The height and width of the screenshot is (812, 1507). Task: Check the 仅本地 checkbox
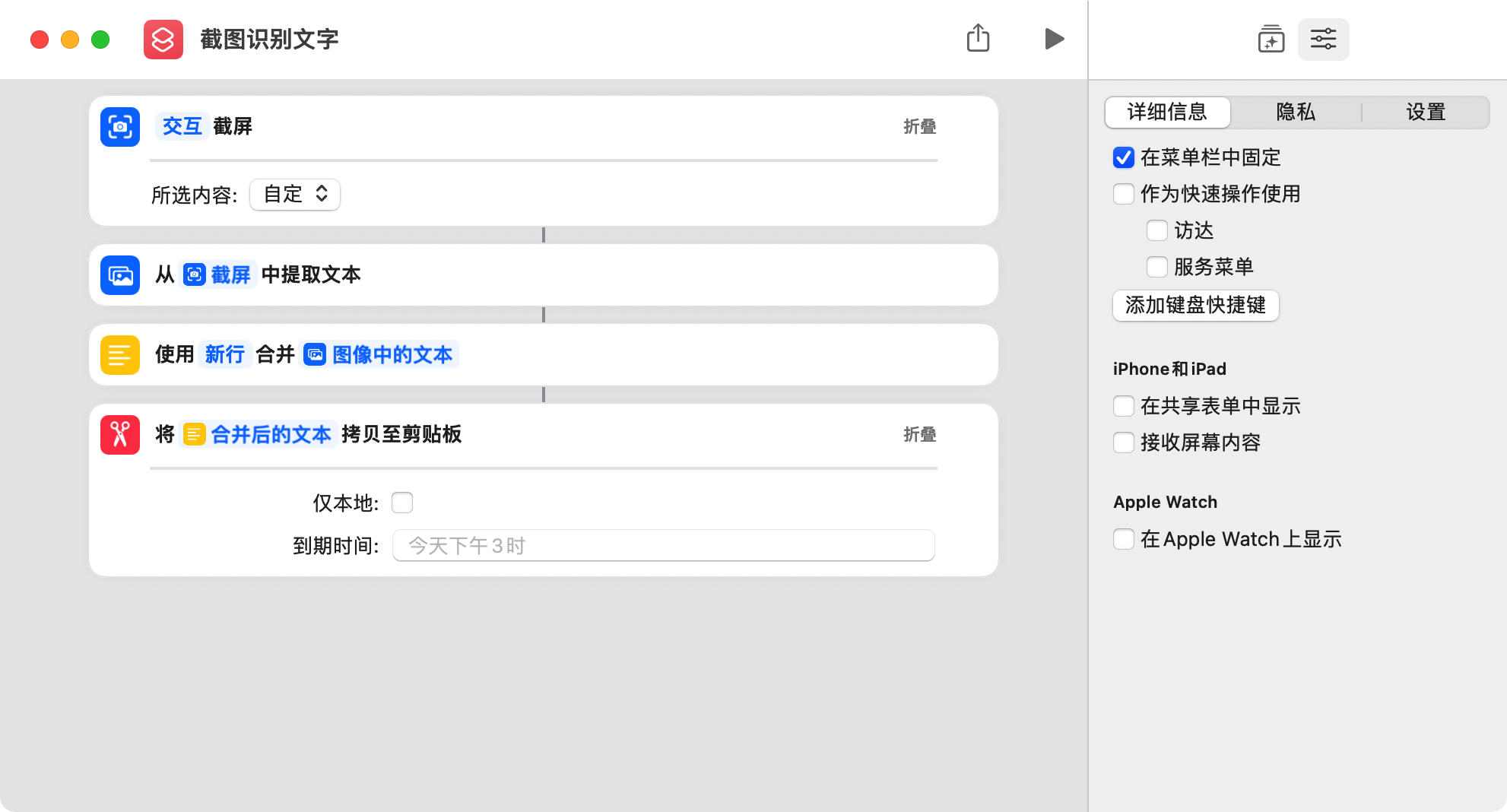click(402, 502)
